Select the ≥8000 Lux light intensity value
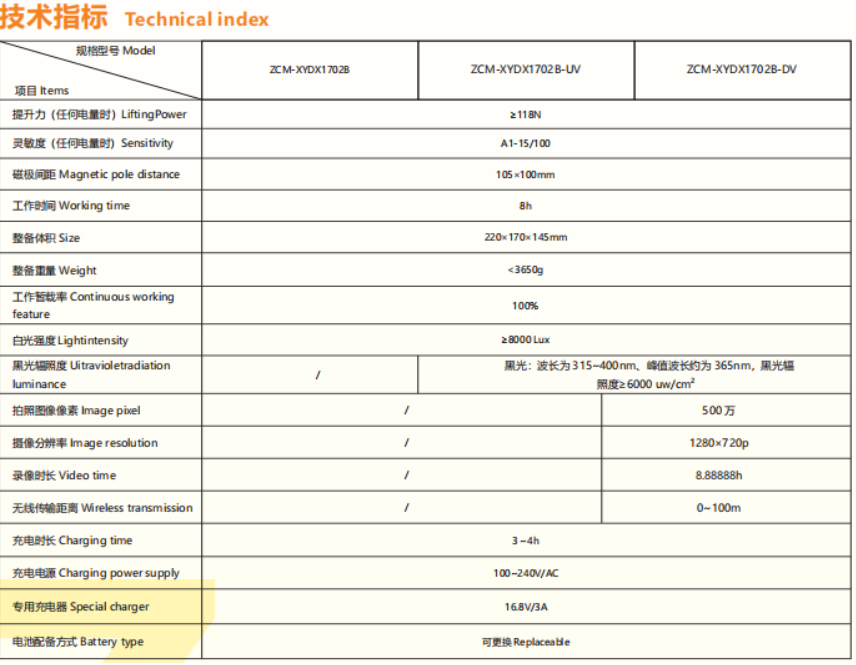Image resolution: width=856 pixels, height=665 pixels. (525, 341)
